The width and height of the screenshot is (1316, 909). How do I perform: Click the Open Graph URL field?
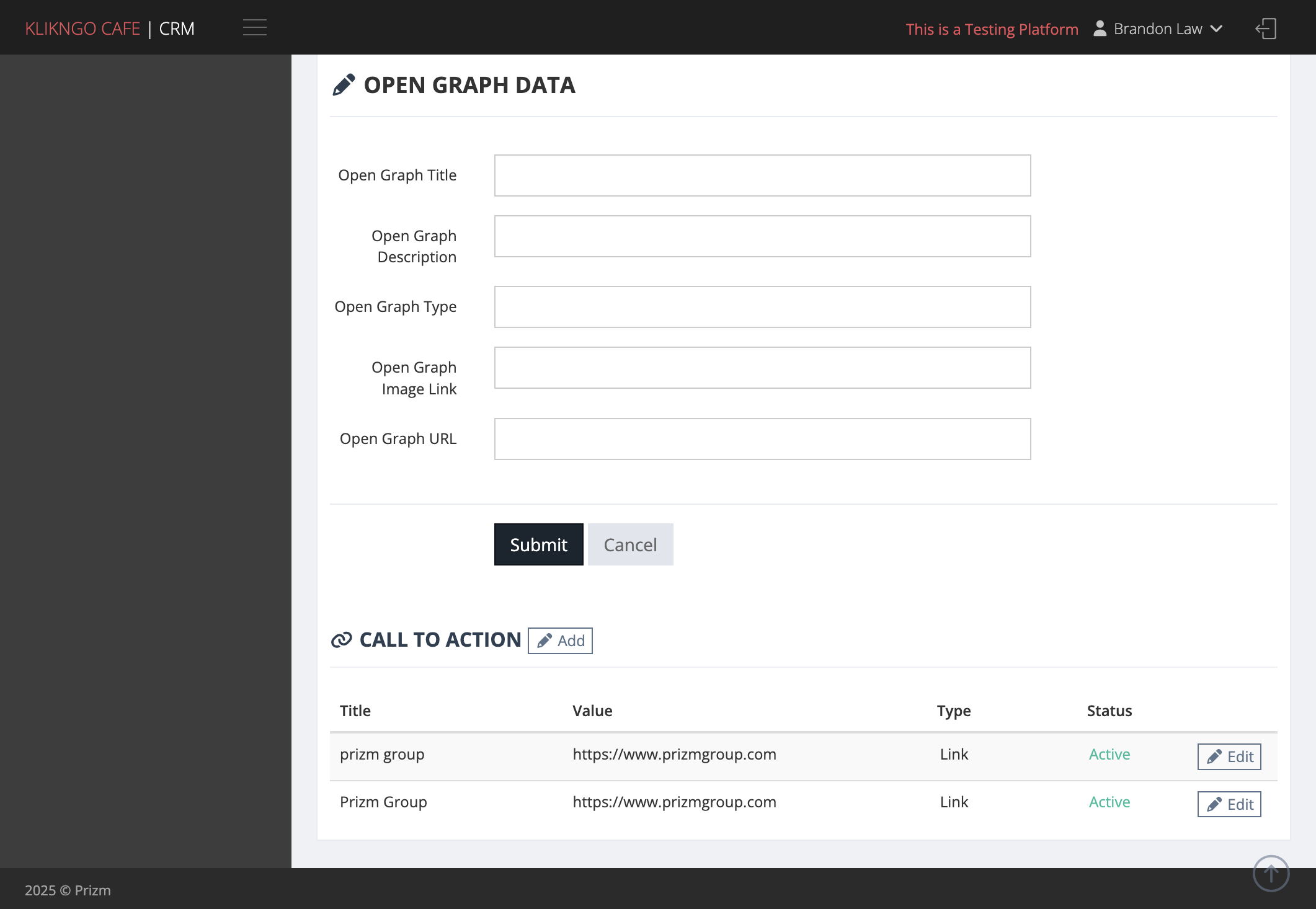click(x=762, y=439)
